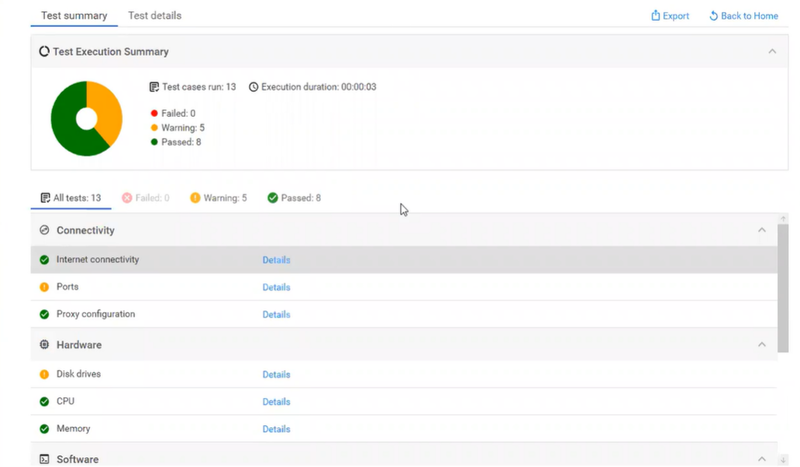Collapse the Hardware section
The image size is (800, 467).
click(x=762, y=345)
